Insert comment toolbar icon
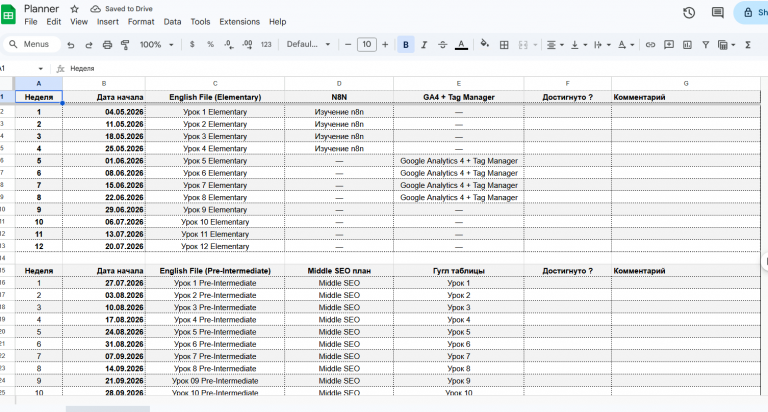This screenshot has width=768, height=412. [x=669, y=45]
